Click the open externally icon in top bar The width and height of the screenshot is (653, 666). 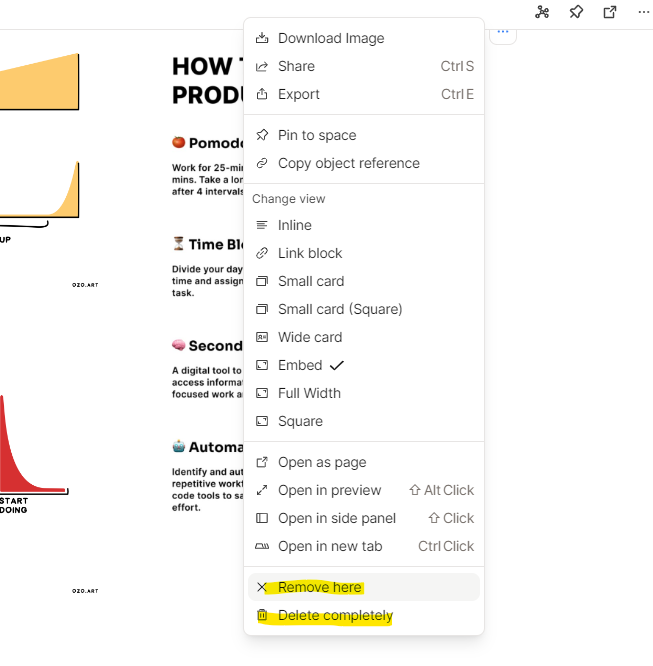[x=610, y=12]
